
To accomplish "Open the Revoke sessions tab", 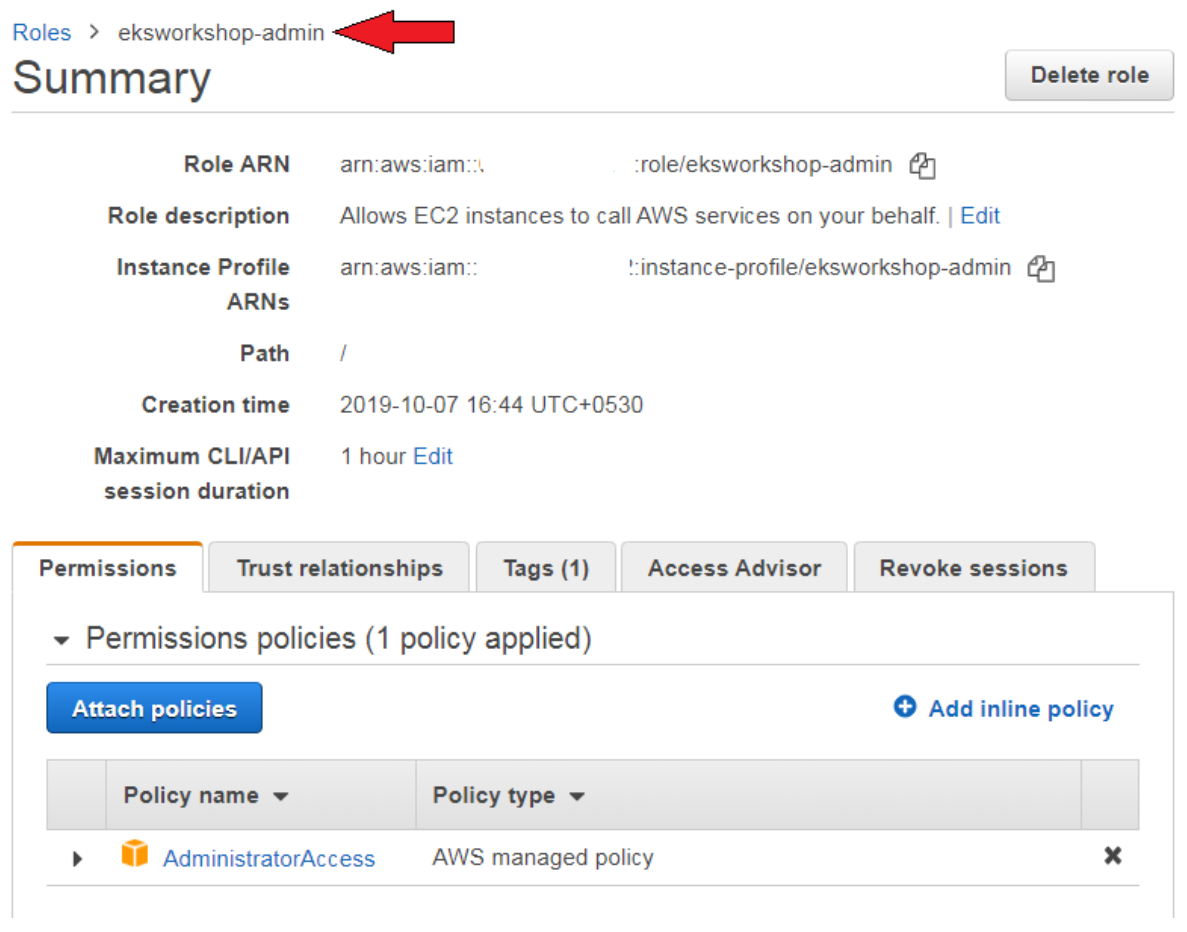I will [x=974, y=567].
